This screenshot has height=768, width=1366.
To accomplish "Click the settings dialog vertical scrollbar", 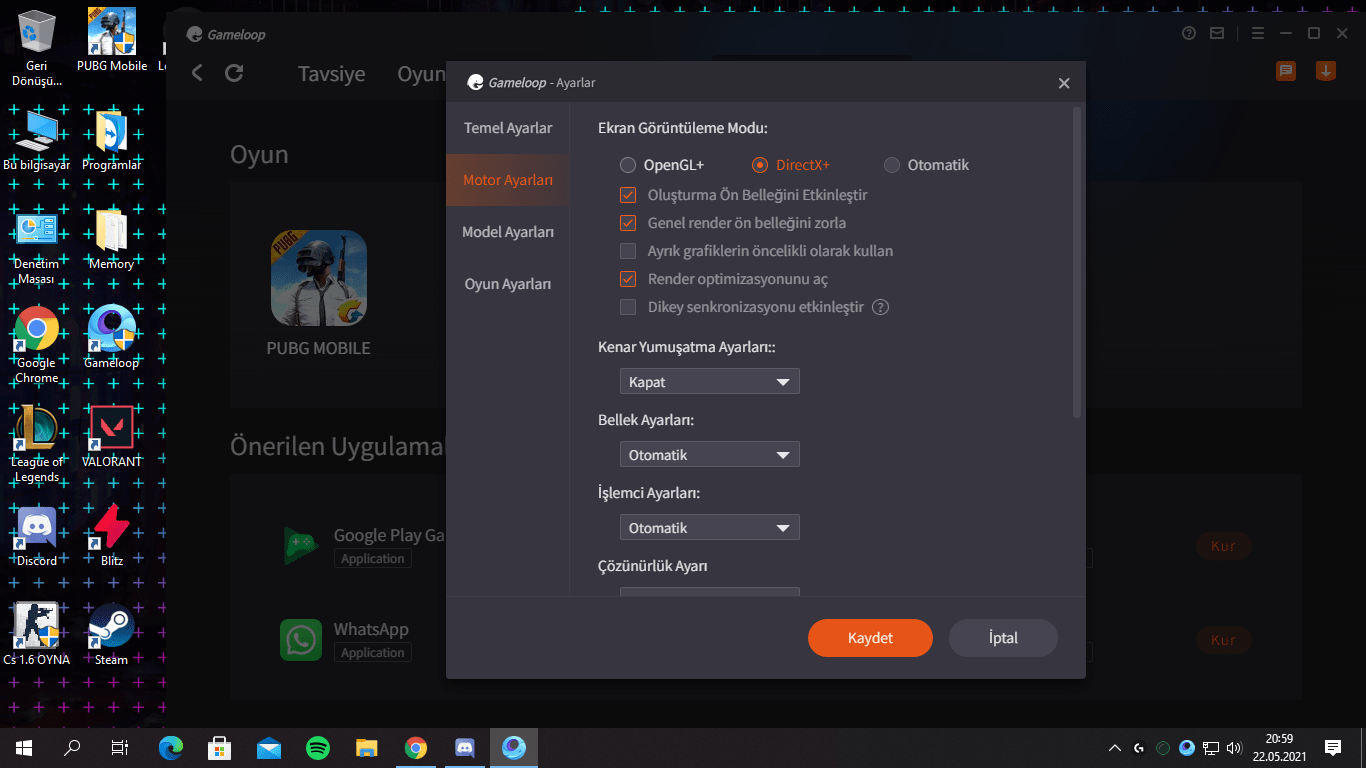I will tap(1077, 262).
